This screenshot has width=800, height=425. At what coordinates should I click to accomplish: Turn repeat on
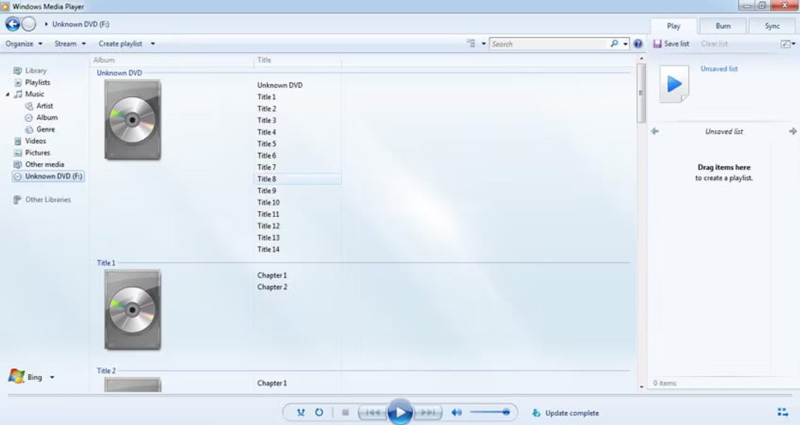319,412
